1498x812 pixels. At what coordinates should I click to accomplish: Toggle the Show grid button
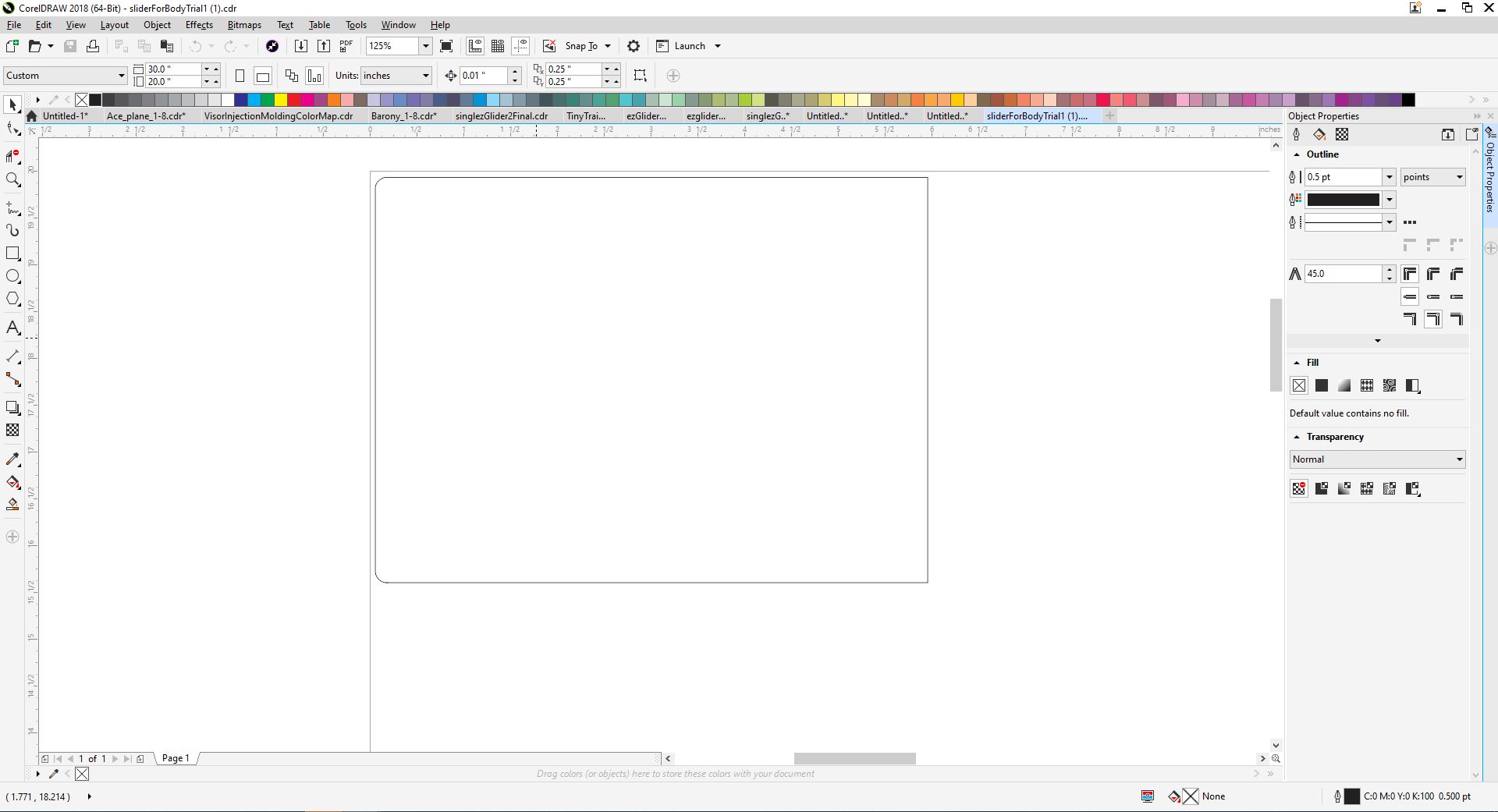click(498, 46)
